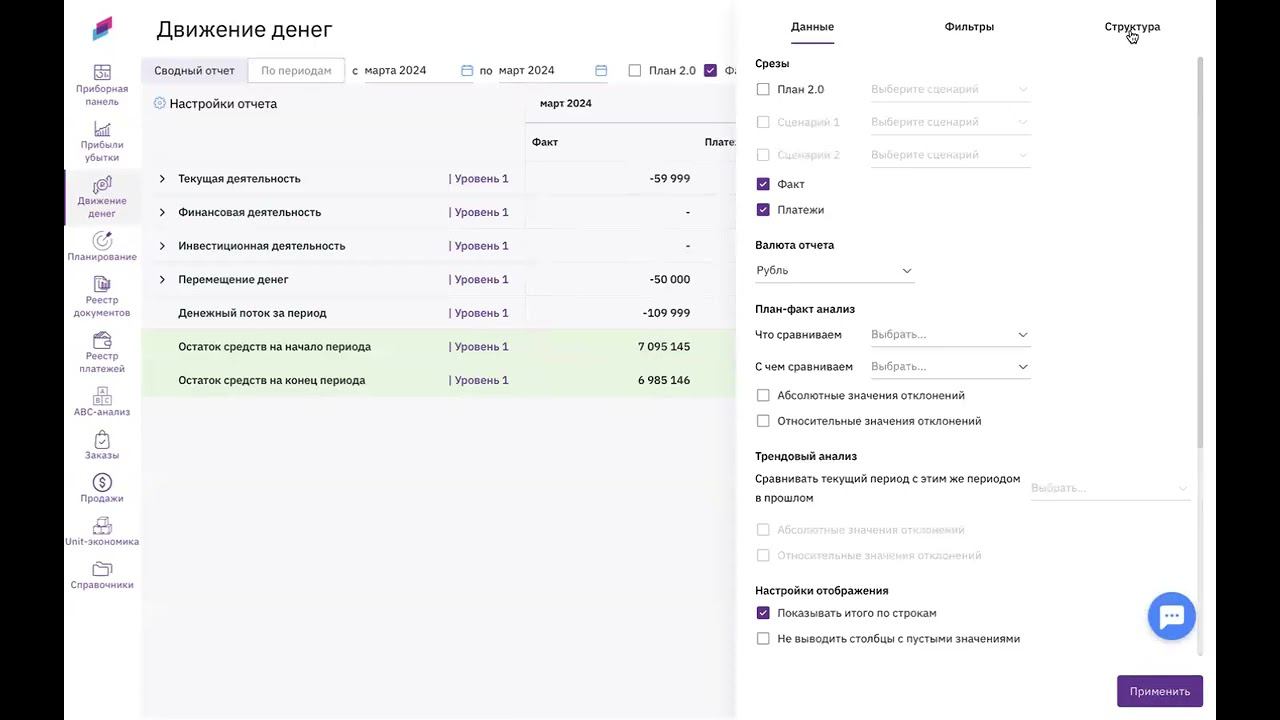1280x720 pixels.
Task: Open the Заказы sidebar icon
Action: pyautogui.click(x=102, y=440)
